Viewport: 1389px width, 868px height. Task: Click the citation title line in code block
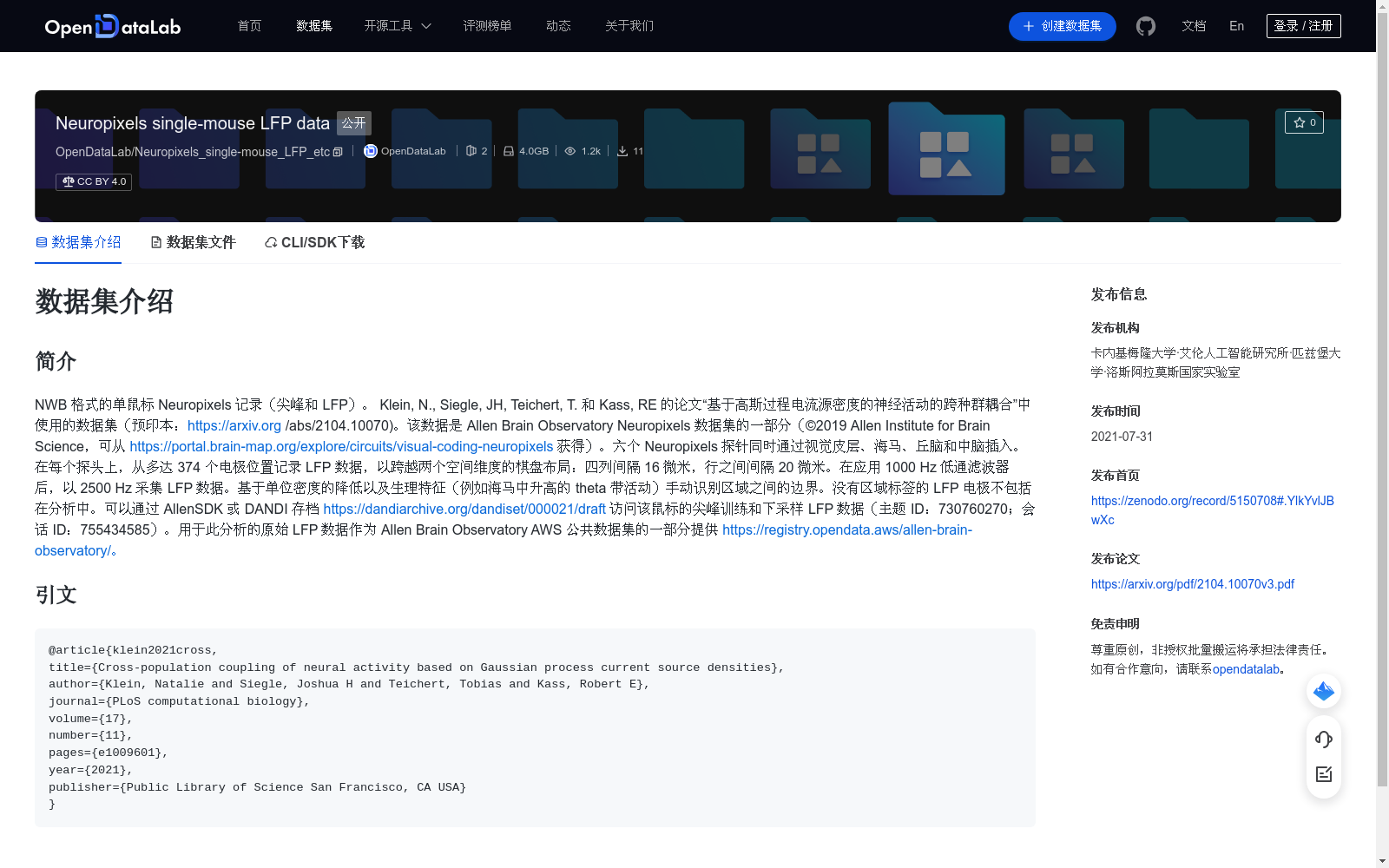(x=417, y=667)
